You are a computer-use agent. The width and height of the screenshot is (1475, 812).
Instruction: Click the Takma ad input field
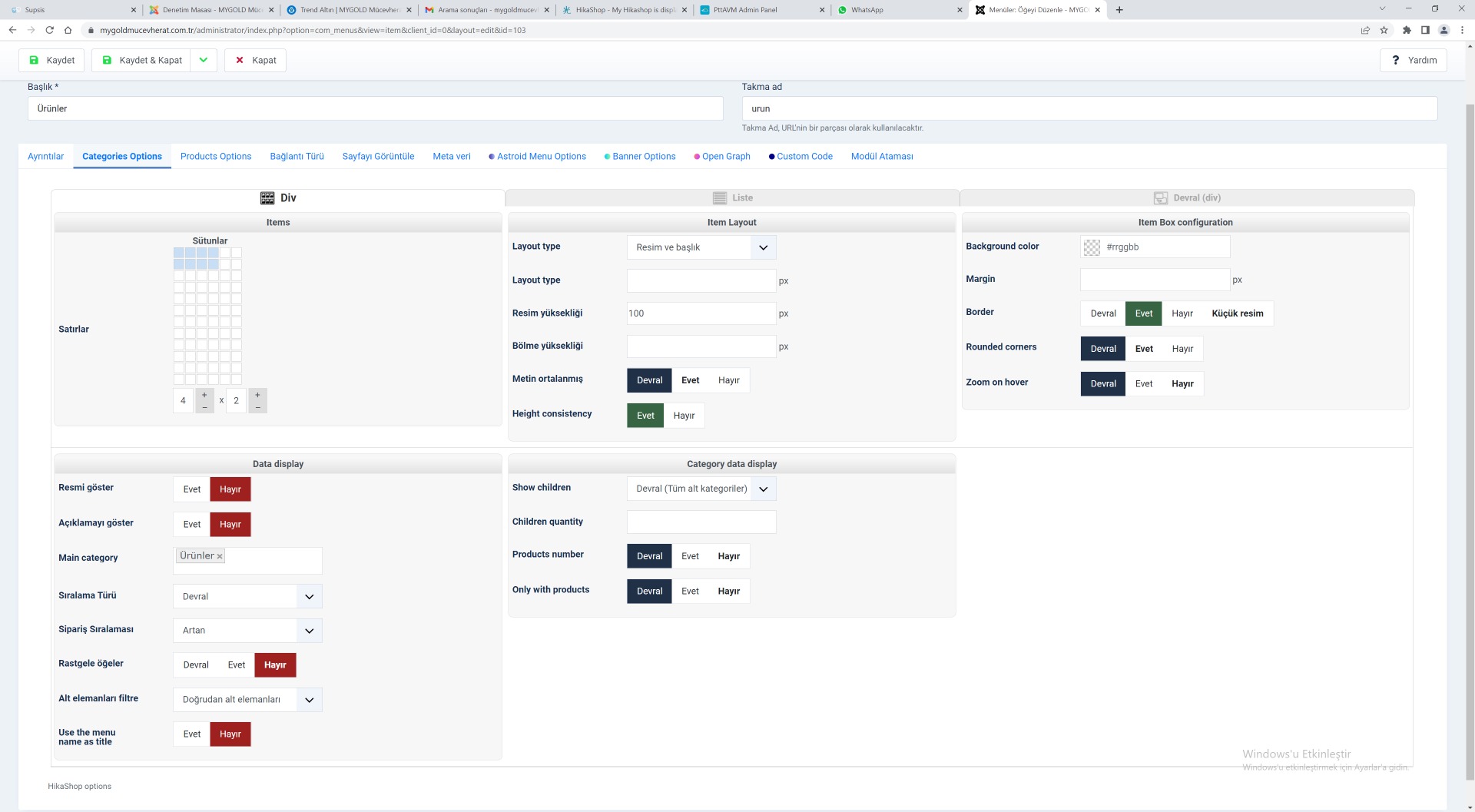(1089, 108)
